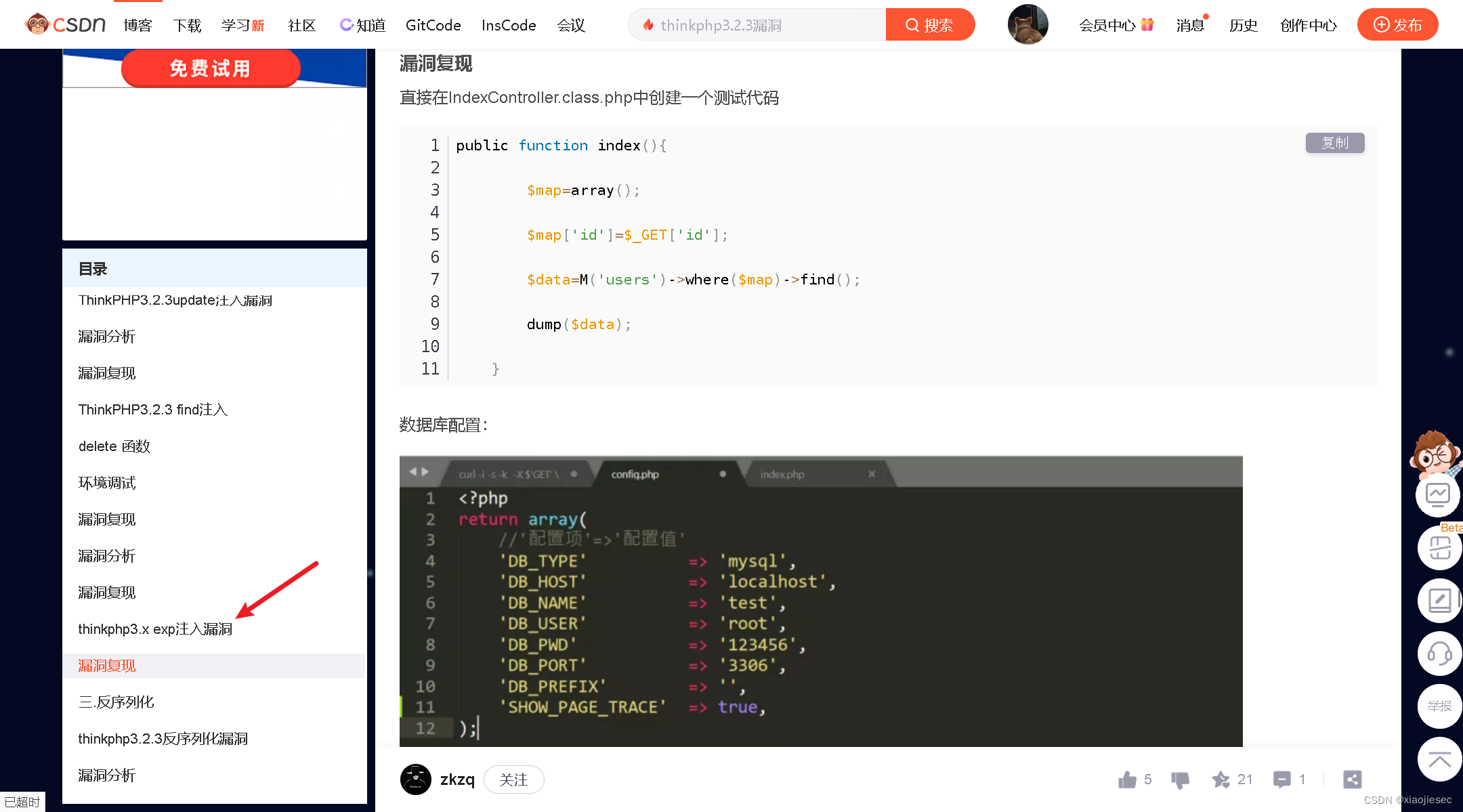This screenshot has height=812, width=1463.
Task: Click the thumbs-up like icon
Action: click(x=1127, y=779)
